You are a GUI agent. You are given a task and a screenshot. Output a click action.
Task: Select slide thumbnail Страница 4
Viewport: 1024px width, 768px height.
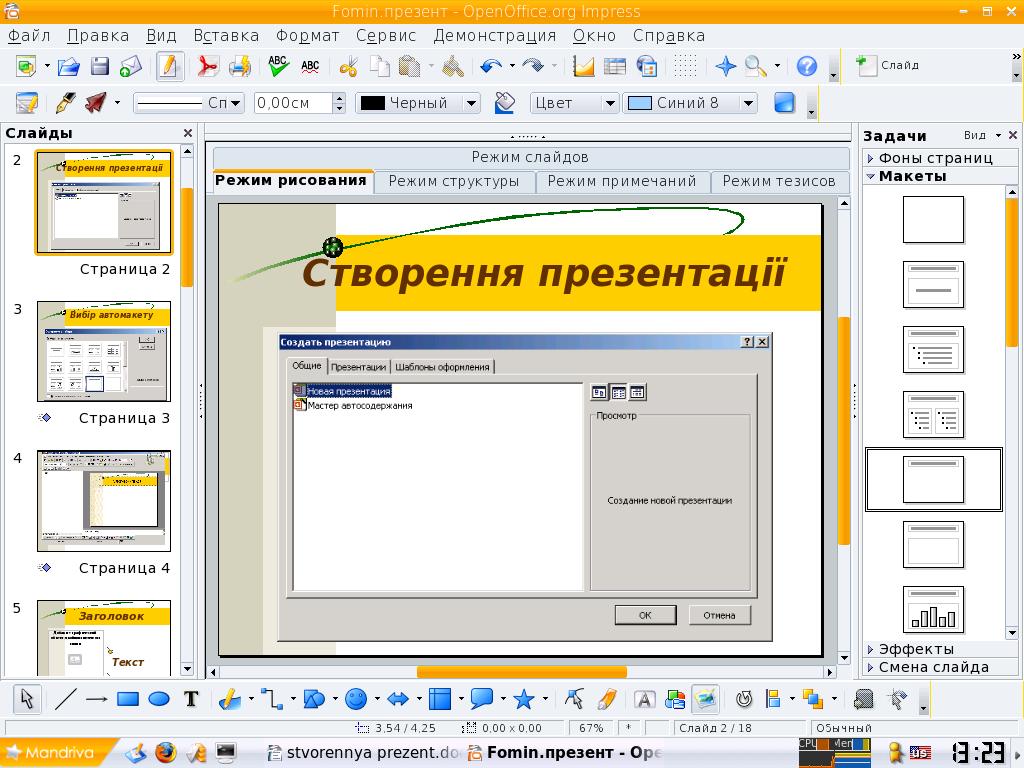104,501
